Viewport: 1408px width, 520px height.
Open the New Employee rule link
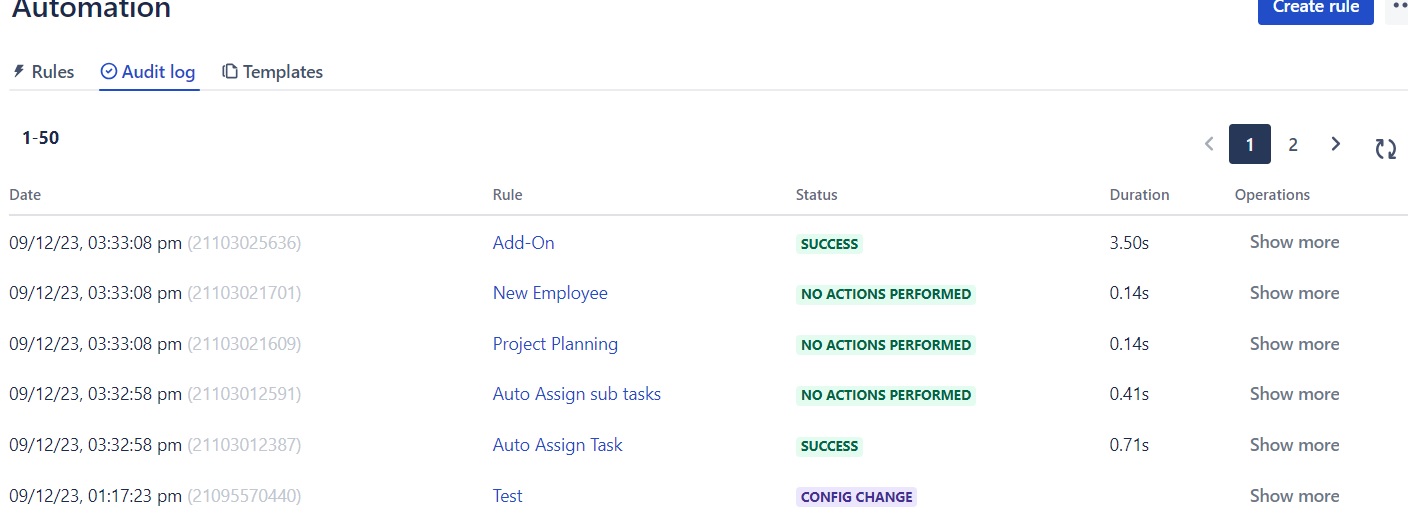pyautogui.click(x=550, y=293)
